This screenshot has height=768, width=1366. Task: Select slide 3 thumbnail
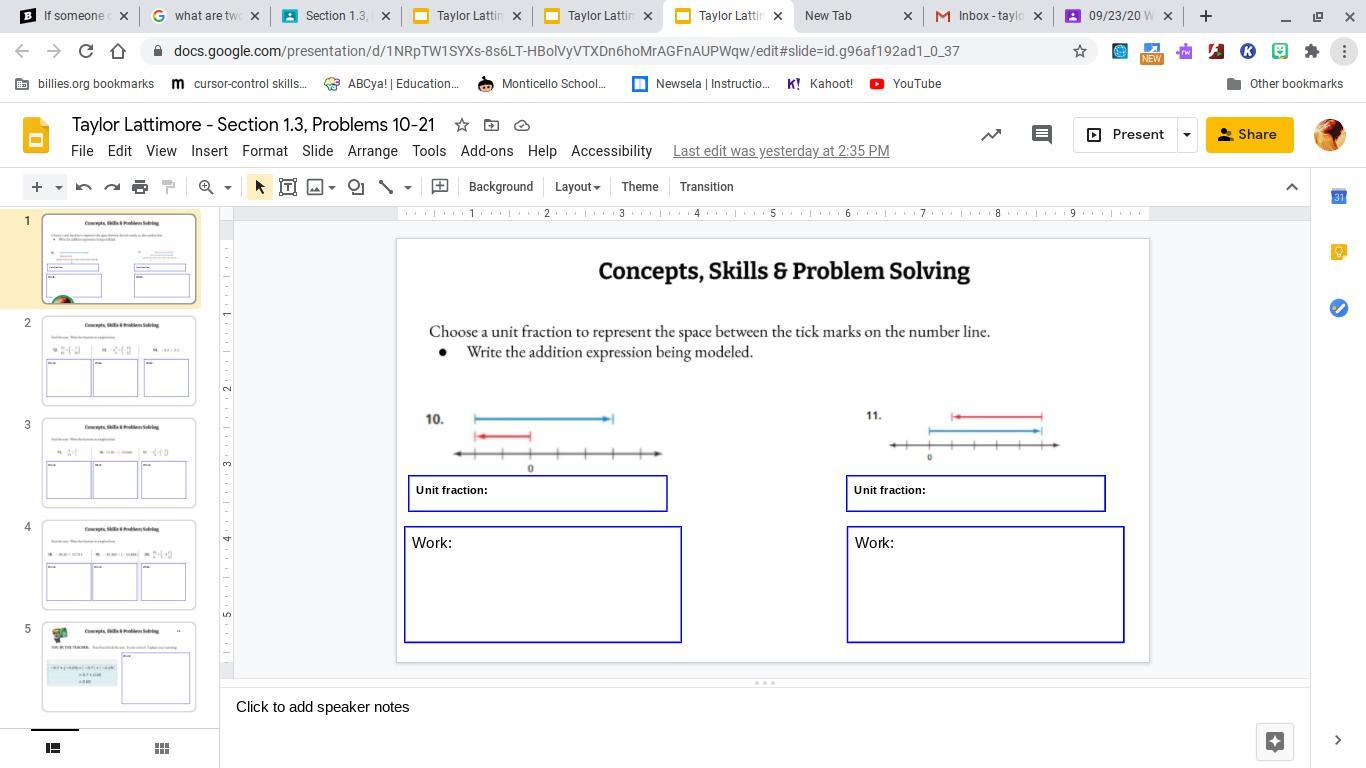pyautogui.click(x=118, y=463)
